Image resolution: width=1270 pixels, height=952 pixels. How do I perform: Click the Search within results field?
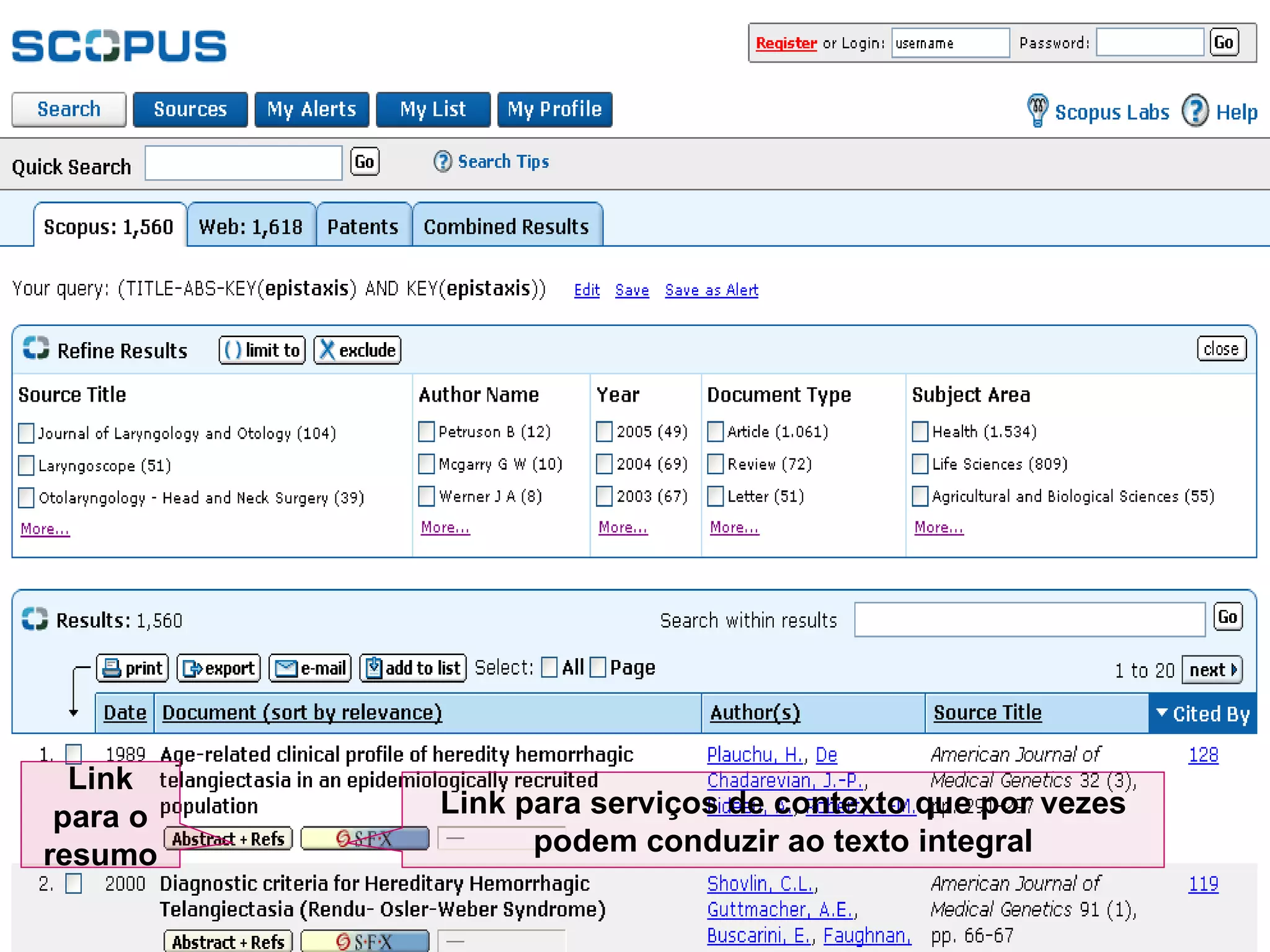(1029, 619)
